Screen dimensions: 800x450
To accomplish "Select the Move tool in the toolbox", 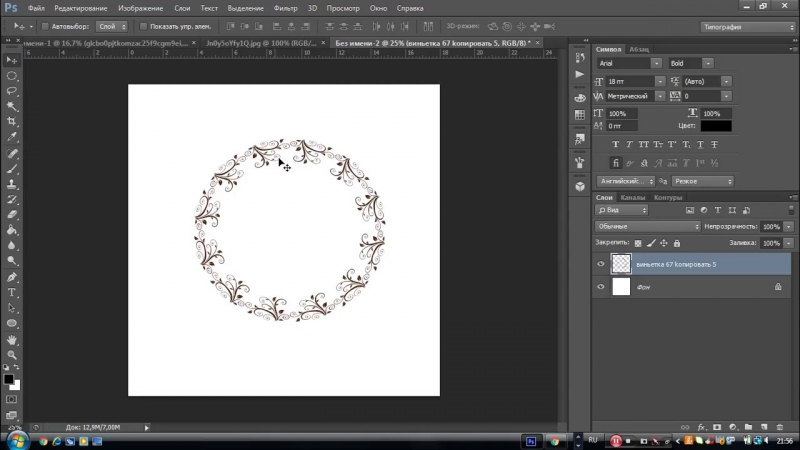I will 12,60.
